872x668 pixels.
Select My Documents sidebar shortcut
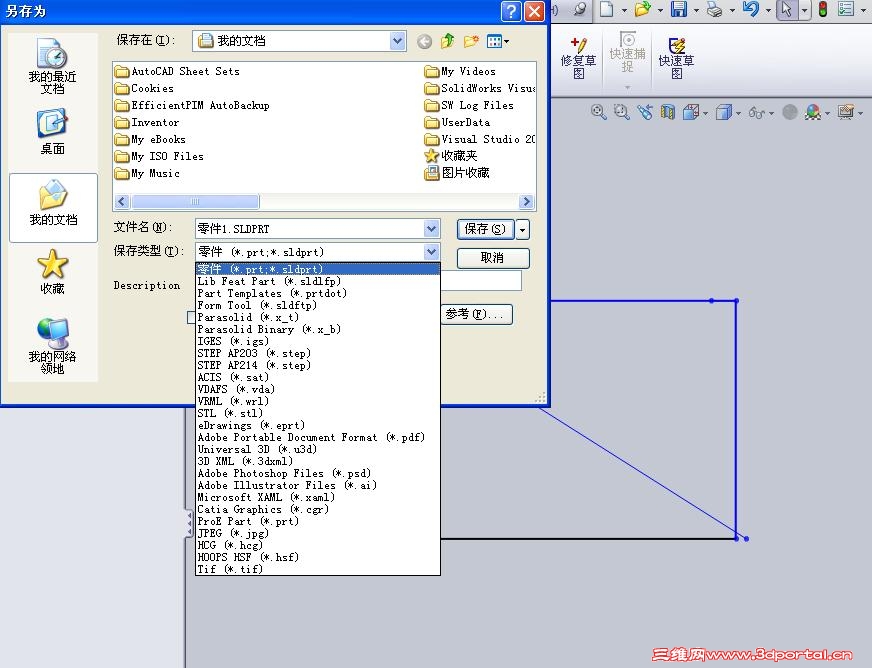tap(53, 207)
